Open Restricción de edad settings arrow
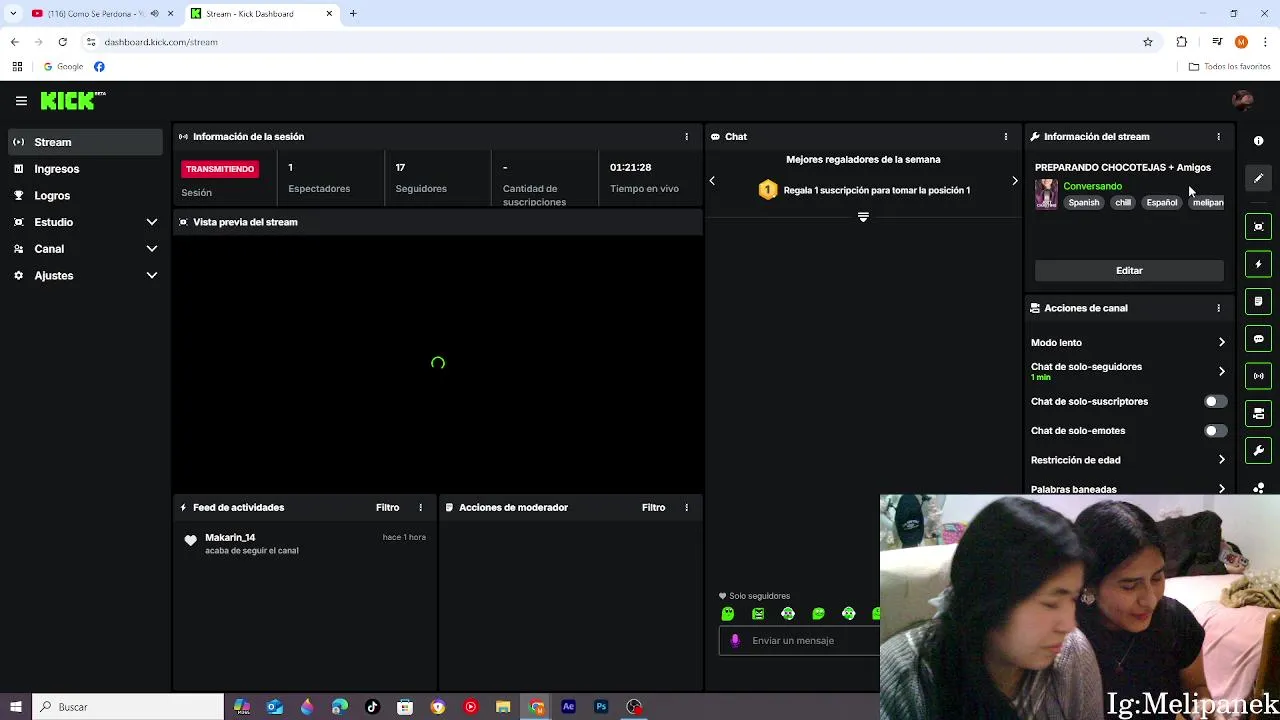Viewport: 1280px width, 720px height. [1221, 460]
